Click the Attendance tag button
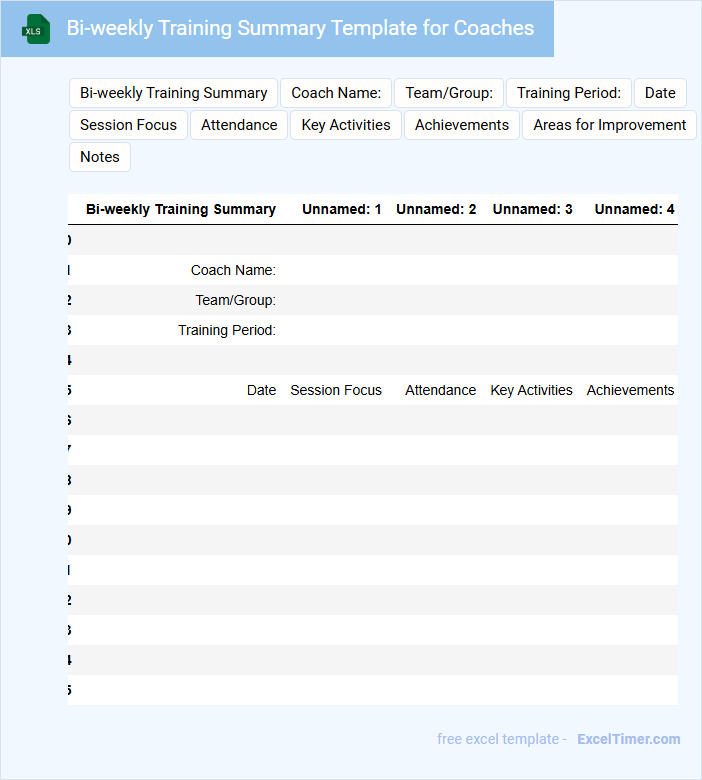This screenshot has width=702, height=780. coord(239,125)
